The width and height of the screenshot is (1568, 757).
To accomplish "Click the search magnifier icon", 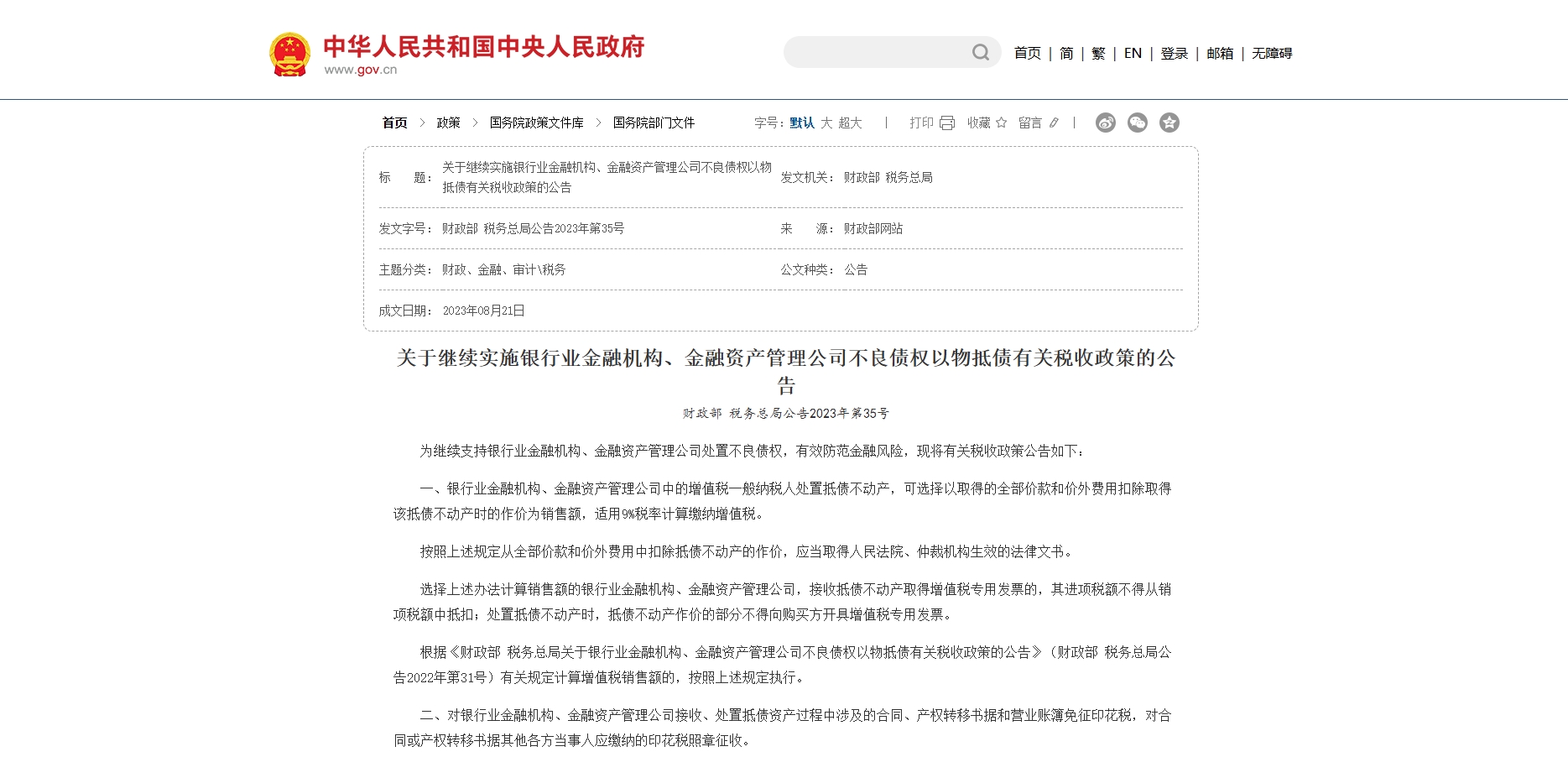I will [x=980, y=53].
